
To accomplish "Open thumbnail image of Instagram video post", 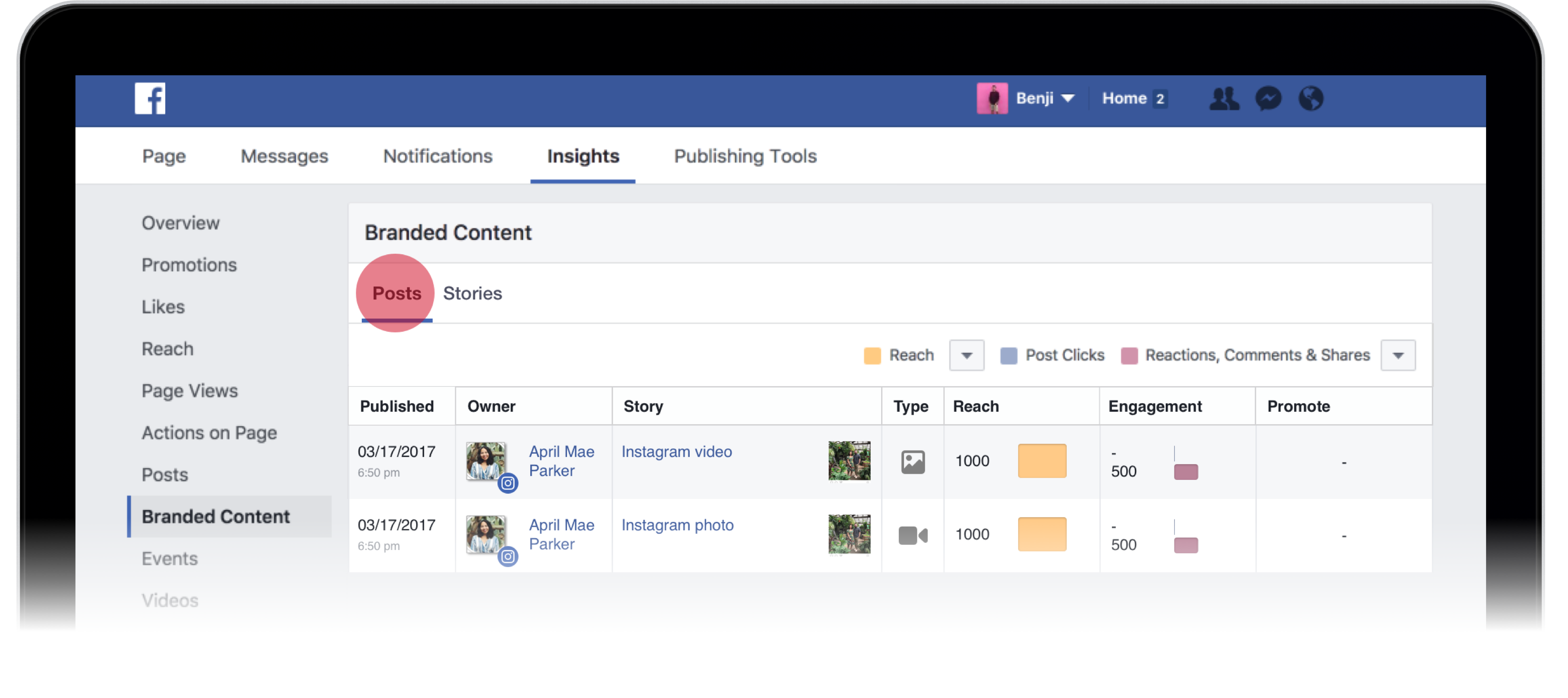I will click(x=849, y=461).
